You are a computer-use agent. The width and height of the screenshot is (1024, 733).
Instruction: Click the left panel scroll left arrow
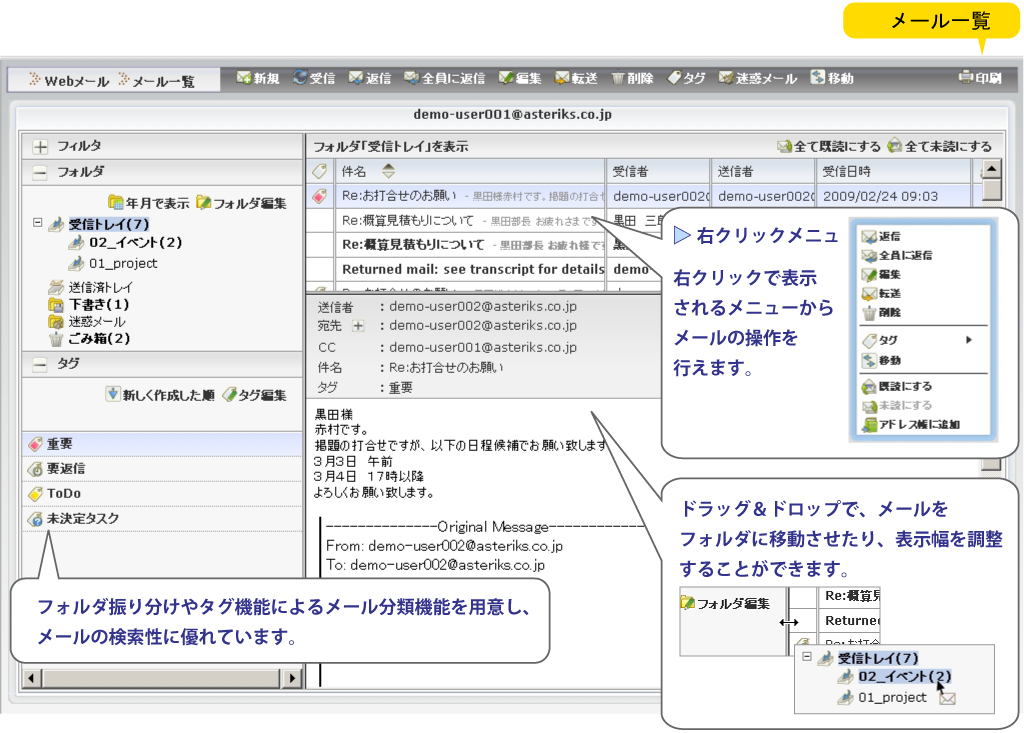pos(32,678)
